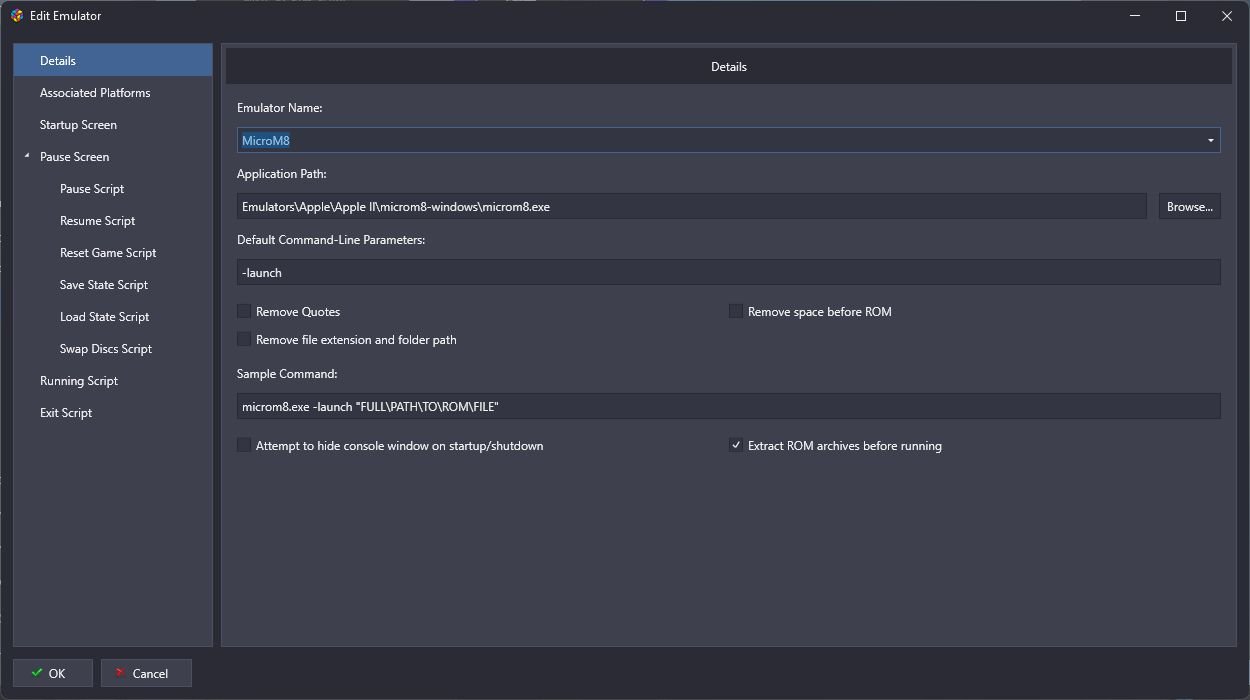Screen dimensions: 1250x700
Task: Click the Sample Command: label
Action: tap(287, 374)
